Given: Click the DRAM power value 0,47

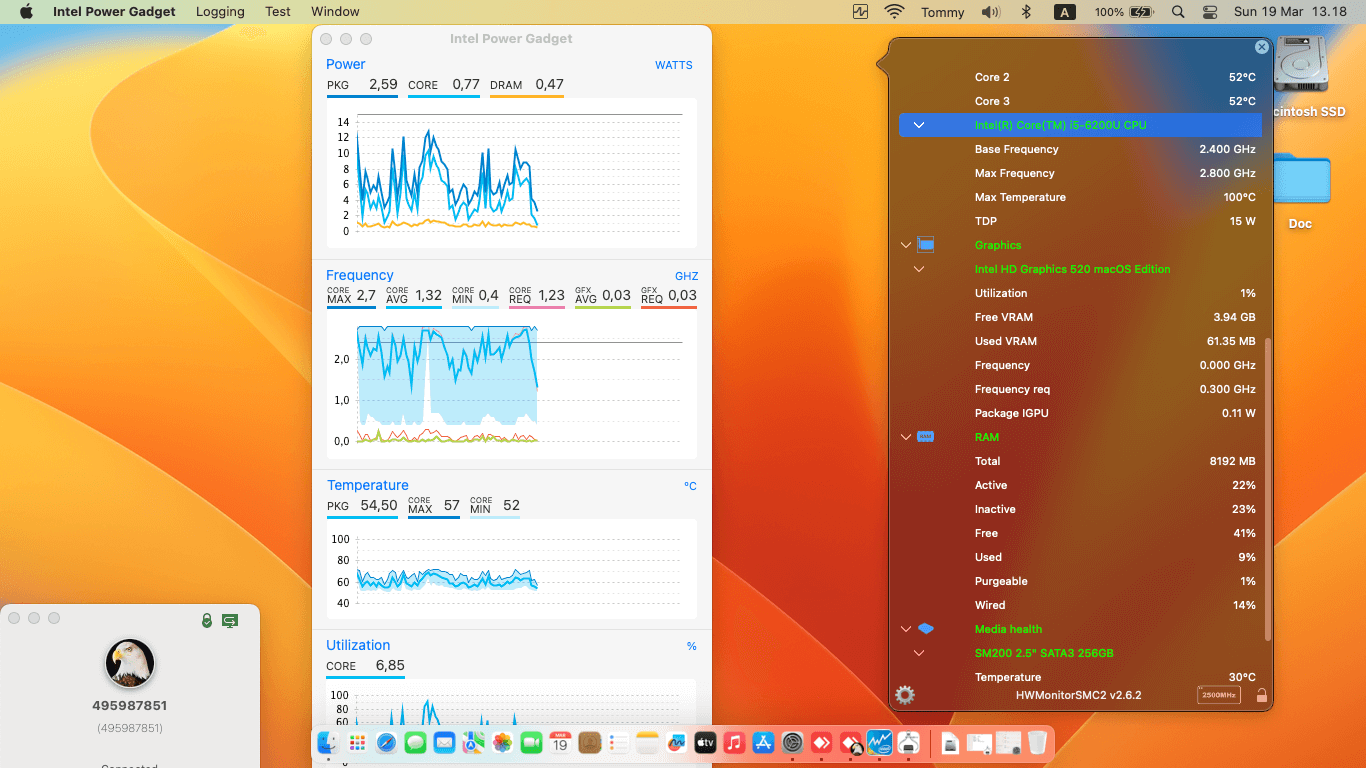Looking at the screenshot, I should pyautogui.click(x=549, y=85).
